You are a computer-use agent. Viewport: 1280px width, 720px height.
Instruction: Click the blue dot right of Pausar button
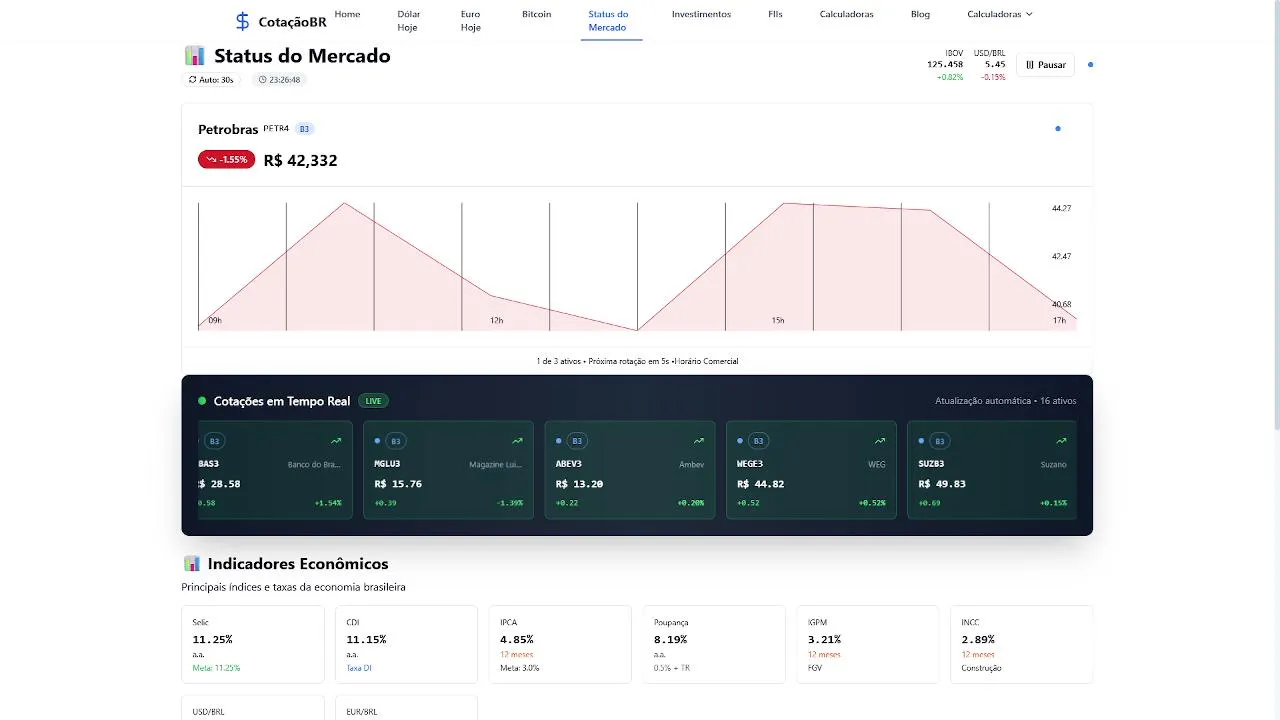coord(1090,65)
